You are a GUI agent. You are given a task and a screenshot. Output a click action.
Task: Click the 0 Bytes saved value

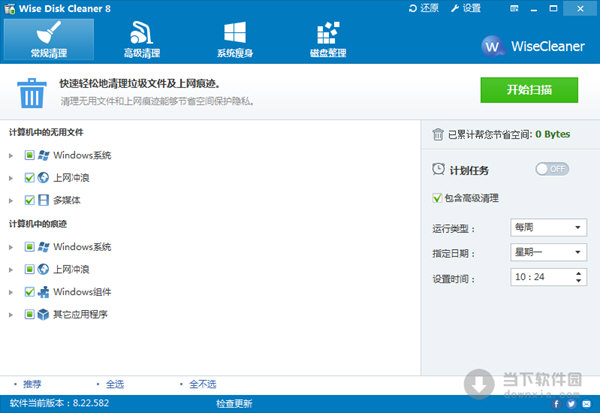552,134
